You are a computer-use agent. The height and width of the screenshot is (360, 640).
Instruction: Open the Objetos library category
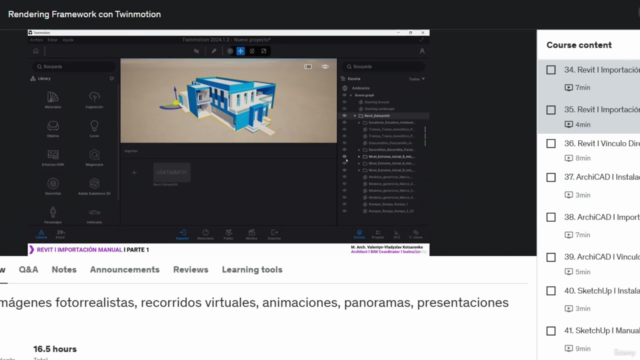coord(53,129)
